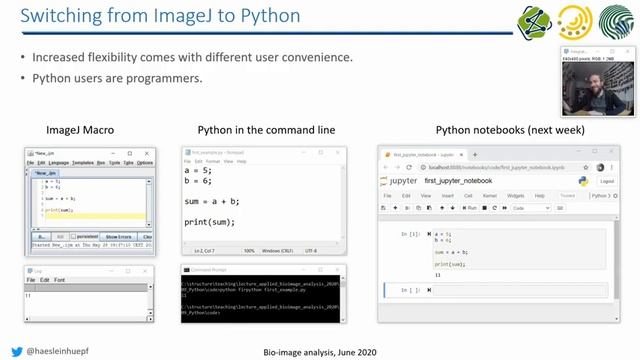Open Tools menu in ImageJ macro editor
The width and height of the screenshot is (640, 360).
115,163
